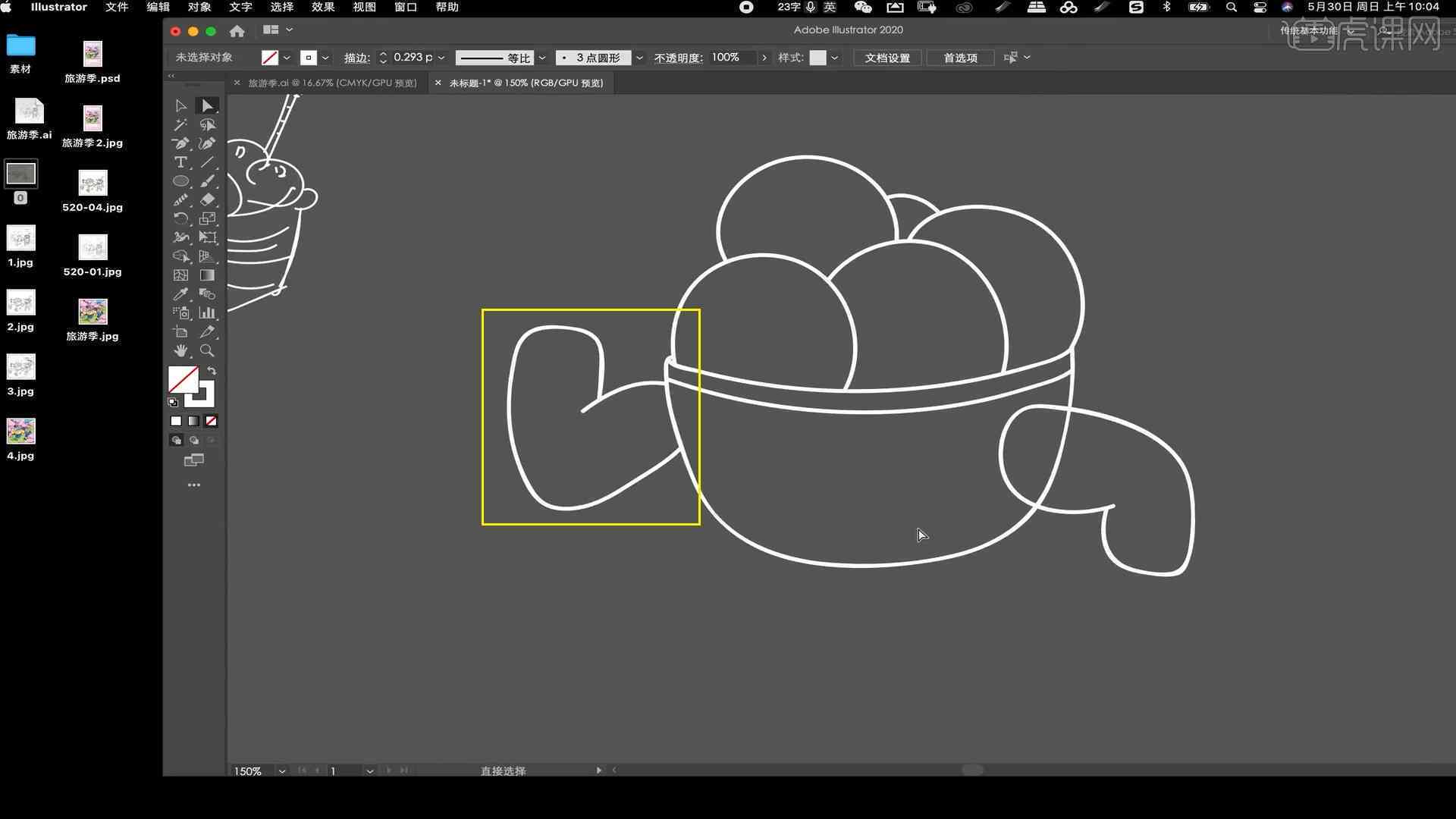
Task: Click the 文档设置 button
Action: pyautogui.click(x=887, y=58)
